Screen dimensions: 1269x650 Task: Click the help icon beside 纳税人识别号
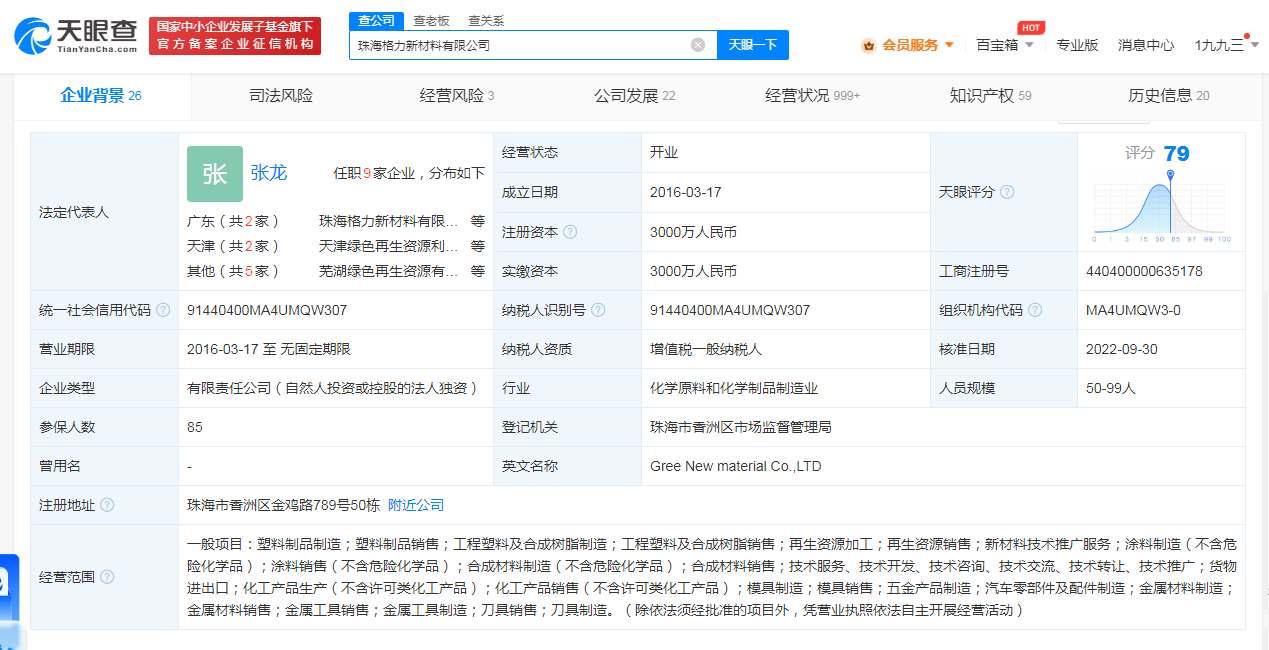click(x=599, y=310)
